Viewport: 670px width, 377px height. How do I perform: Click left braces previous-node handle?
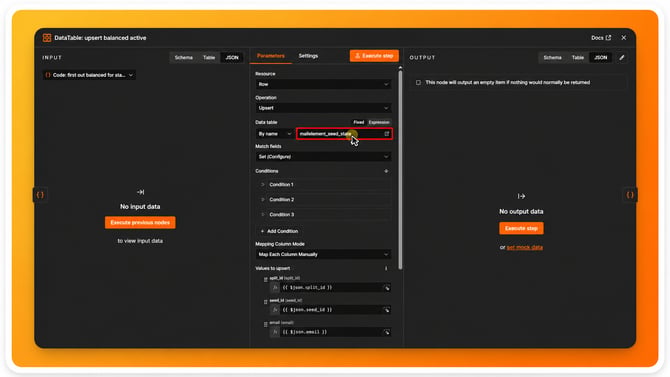pos(40,195)
